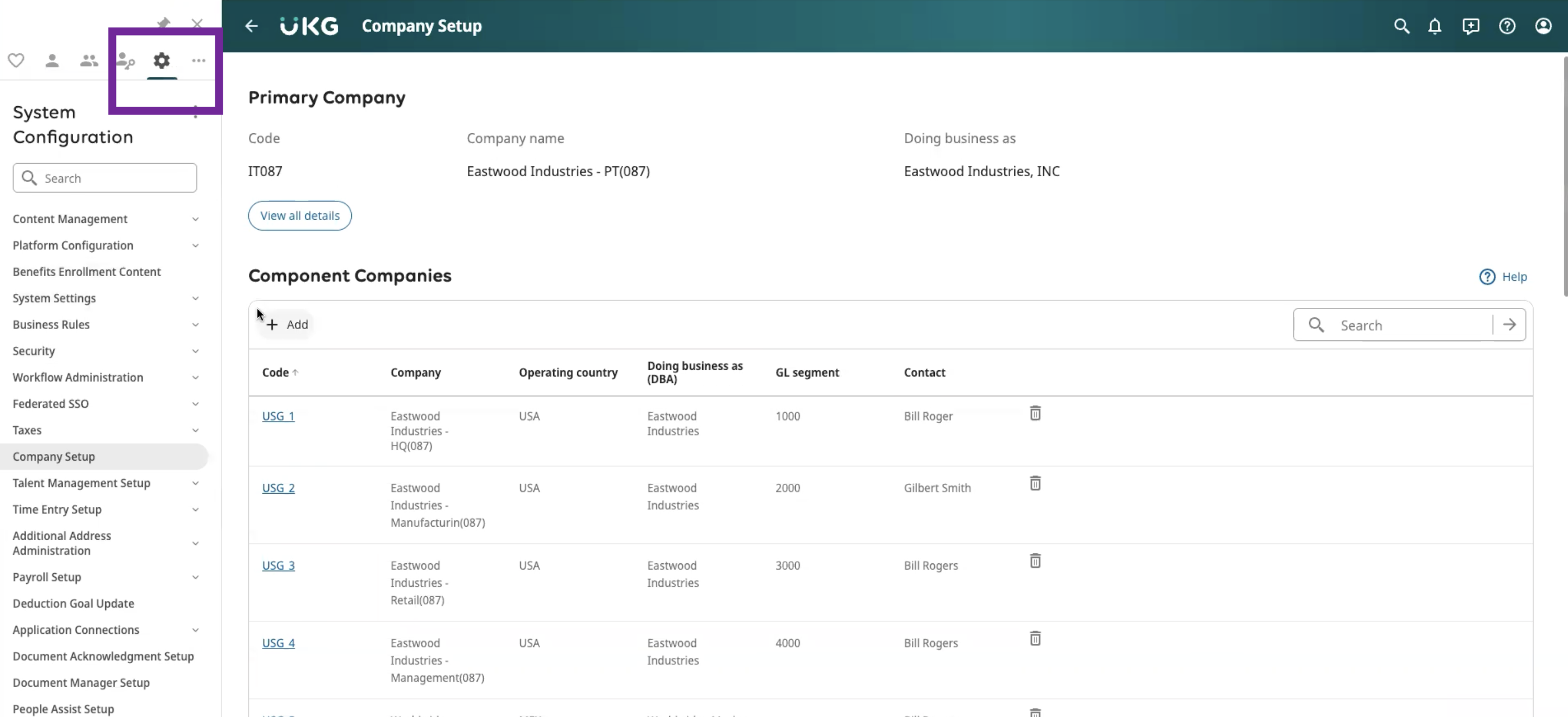The image size is (1568, 717).
Task: Open the header help question icon
Action: point(1507,26)
